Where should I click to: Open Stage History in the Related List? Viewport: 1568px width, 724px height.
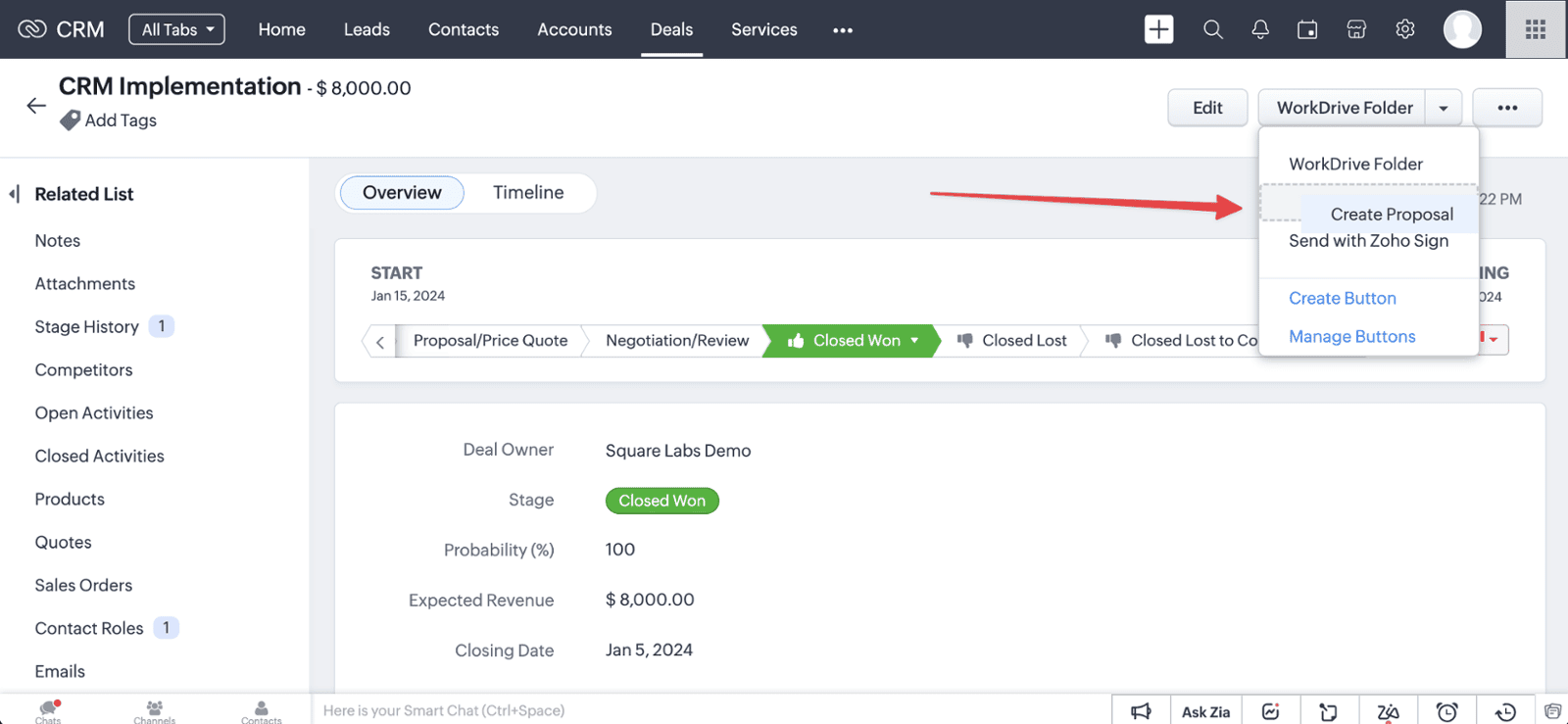[x=87, y=327]
